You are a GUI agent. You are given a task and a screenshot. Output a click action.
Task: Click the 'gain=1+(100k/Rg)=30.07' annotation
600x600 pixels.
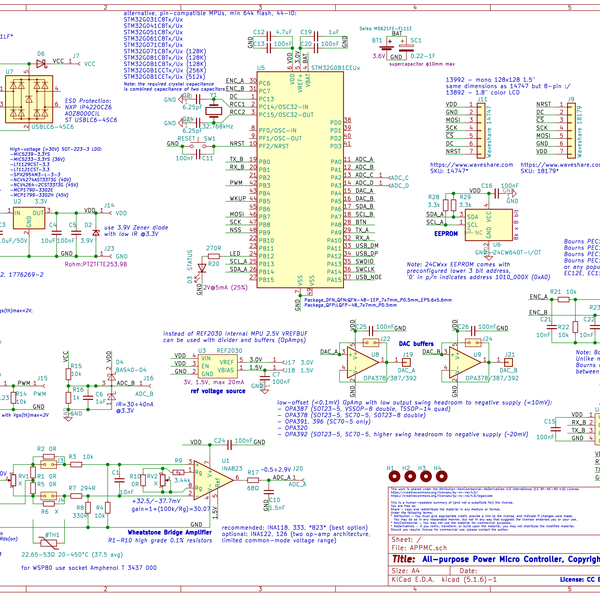171,509
